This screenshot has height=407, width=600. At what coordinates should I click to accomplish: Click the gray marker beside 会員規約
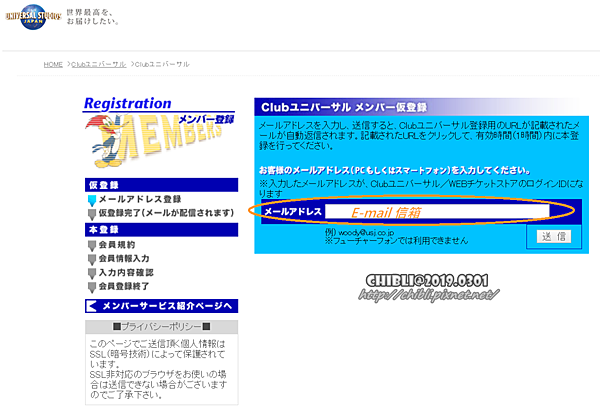pos(92,246)
